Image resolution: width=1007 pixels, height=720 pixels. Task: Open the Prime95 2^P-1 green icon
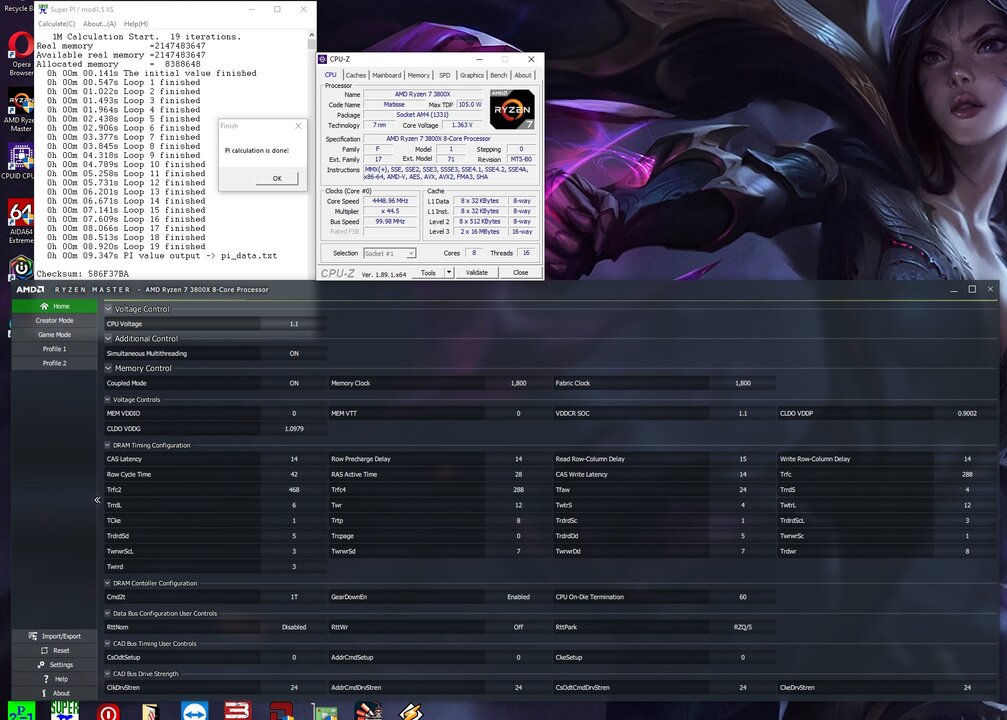(21, 710)
